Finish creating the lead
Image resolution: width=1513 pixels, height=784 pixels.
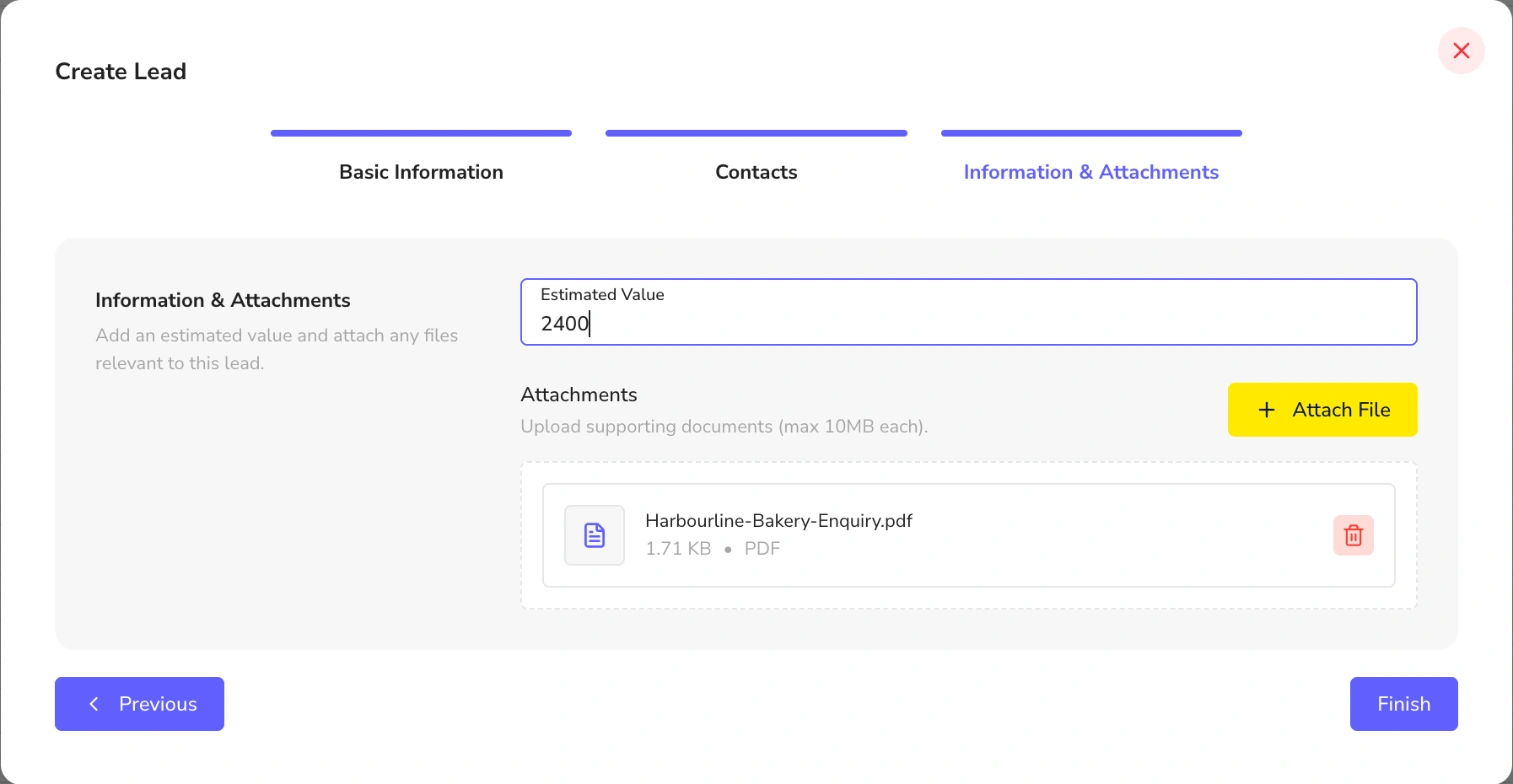(x=1404, y=704)
